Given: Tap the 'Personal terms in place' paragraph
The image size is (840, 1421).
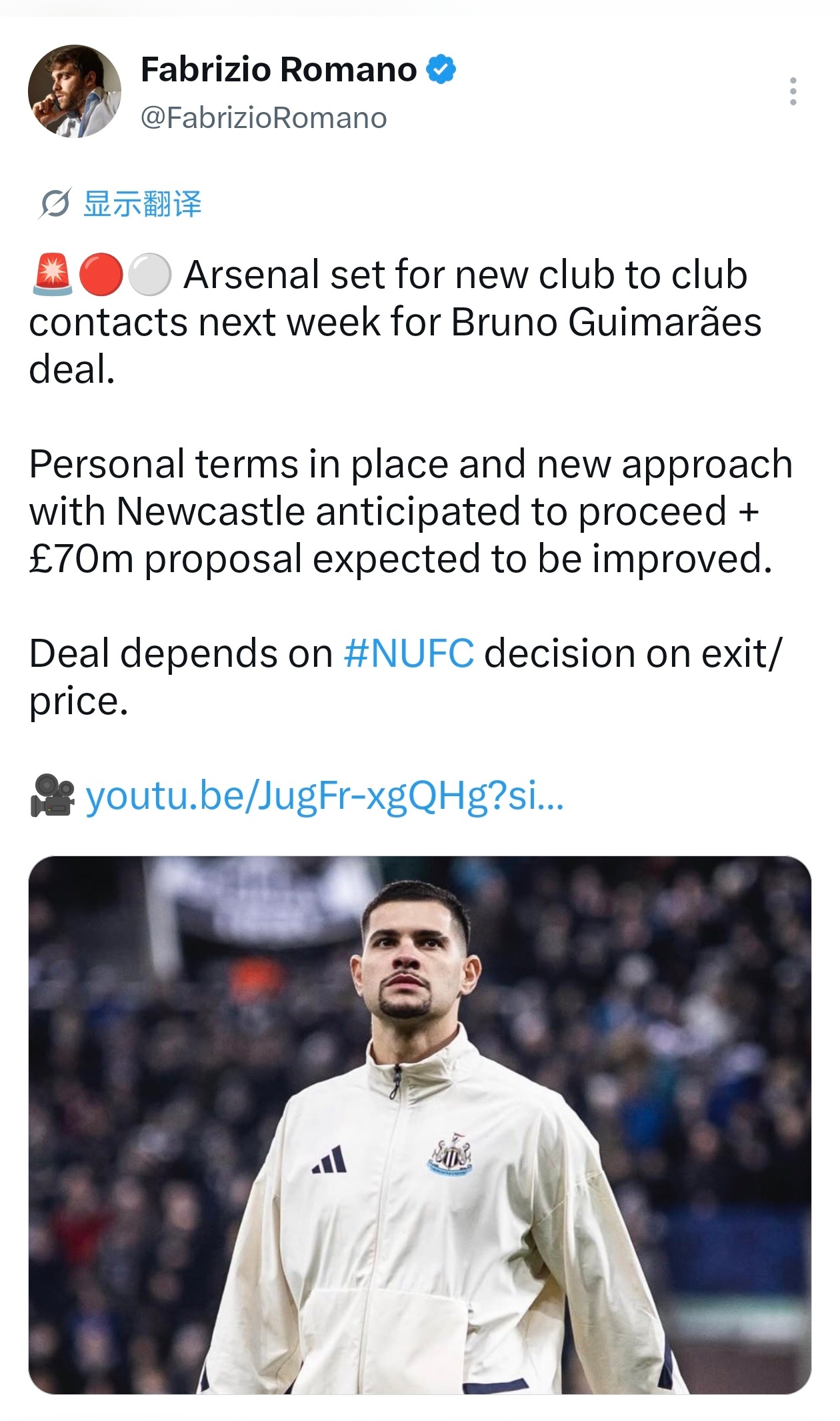Looking at the screenshot, I should tap(411, 511).
